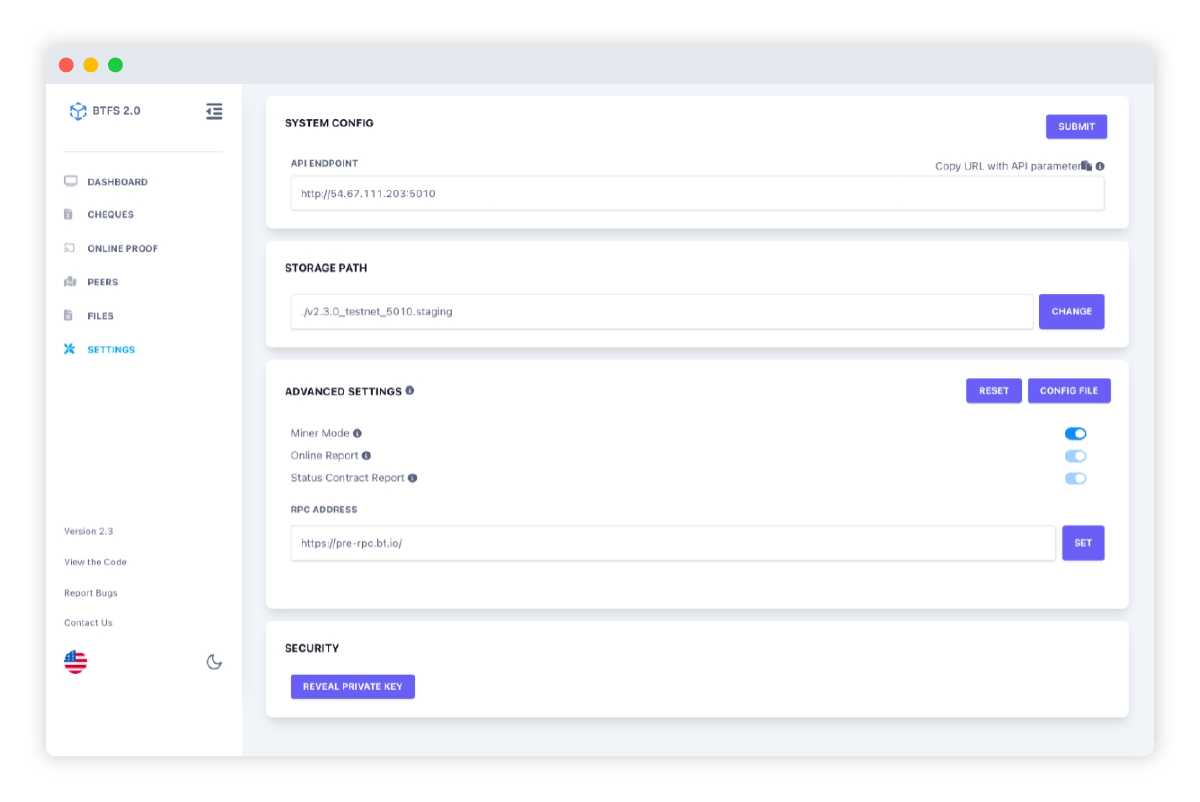Open the Contact Us link
The image size is (1200, 802).
coord(88,623)
